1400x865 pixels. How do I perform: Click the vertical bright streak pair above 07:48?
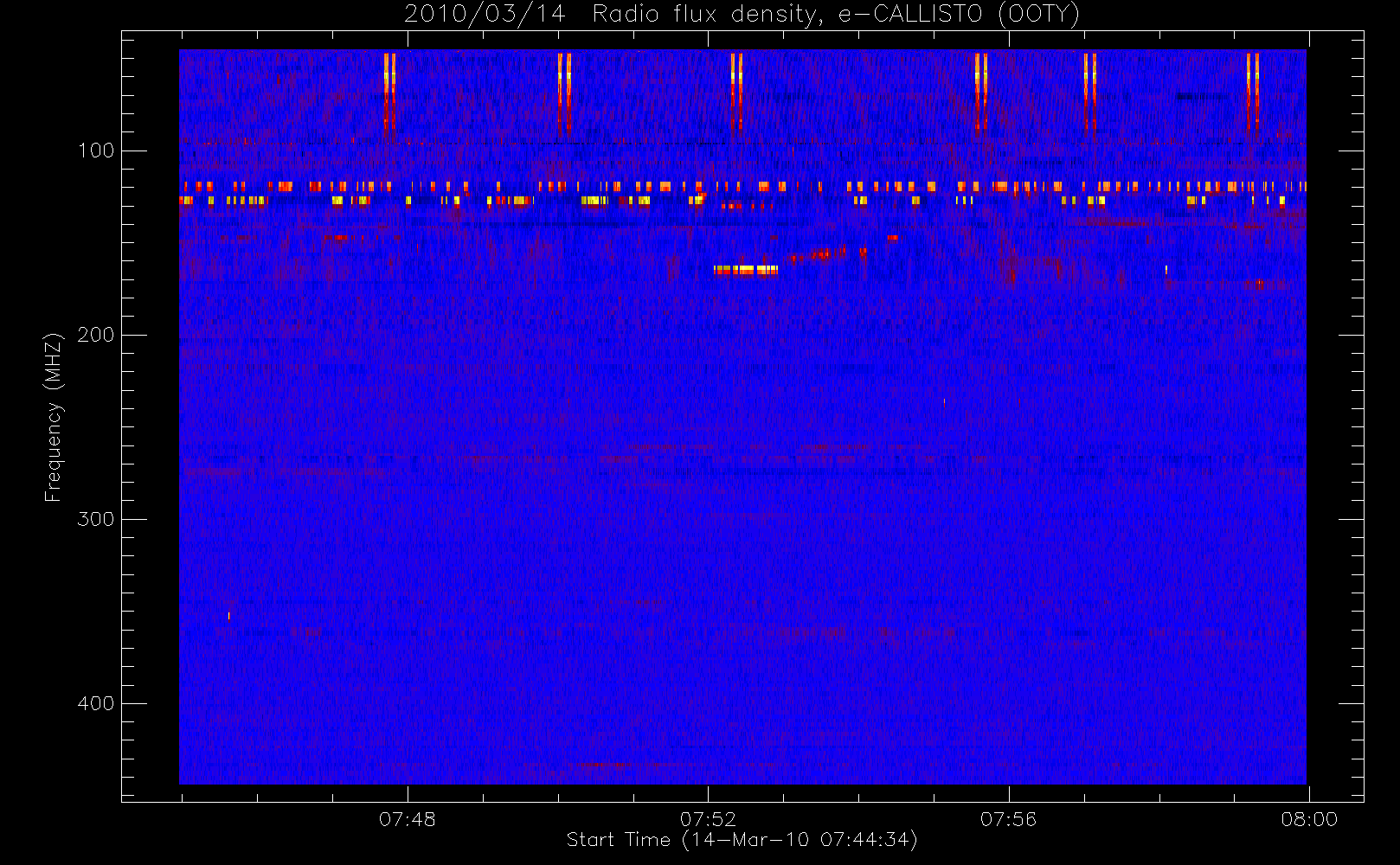tap(389, 93)
